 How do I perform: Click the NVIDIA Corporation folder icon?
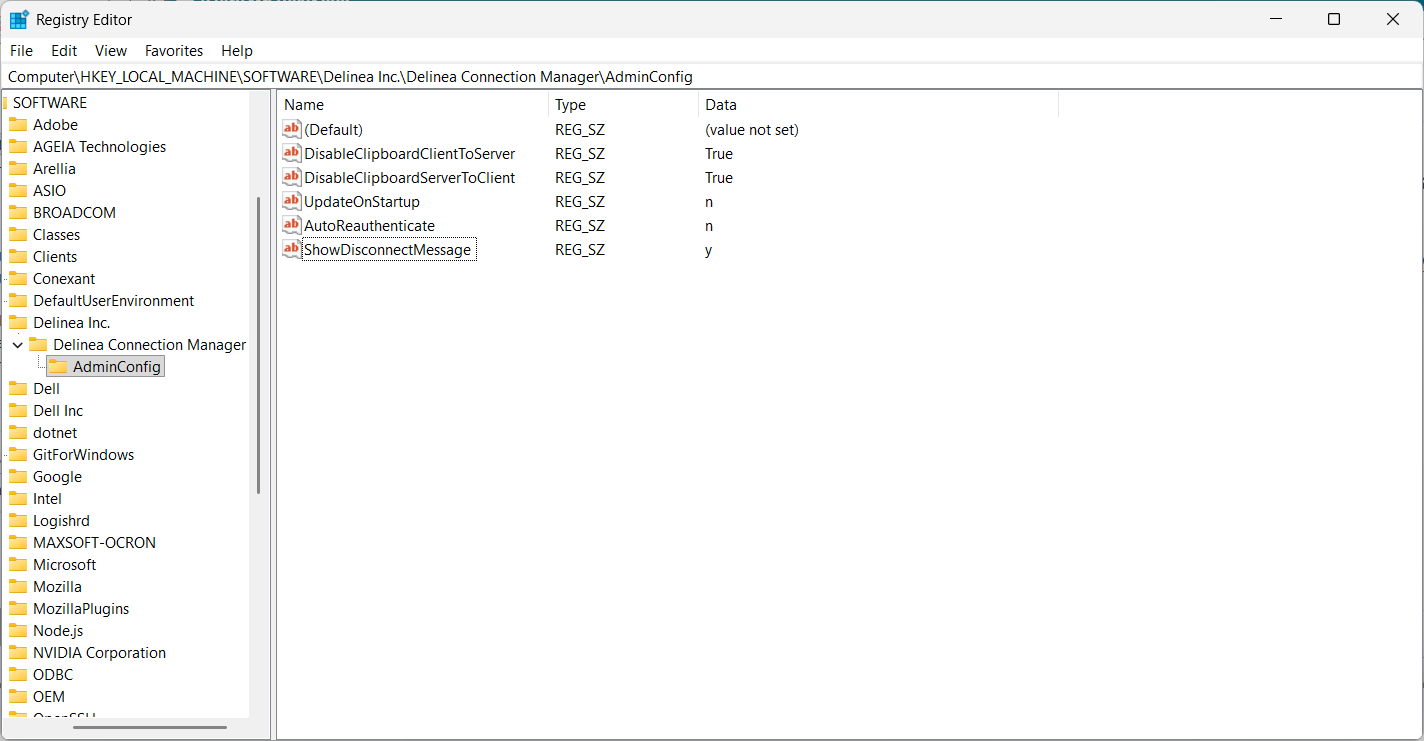click(x=18, y=653)
